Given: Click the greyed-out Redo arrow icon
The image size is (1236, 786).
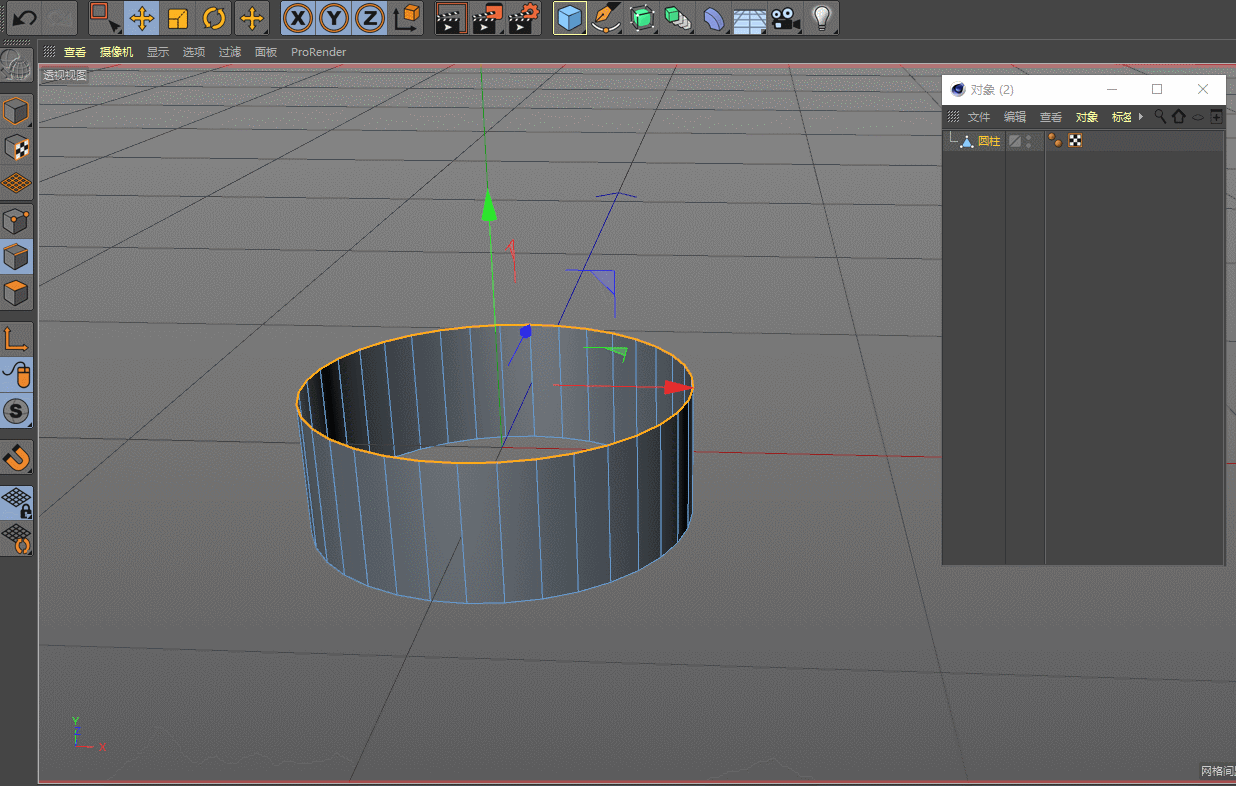Looking at the screenshot, I should pos(59,18).
